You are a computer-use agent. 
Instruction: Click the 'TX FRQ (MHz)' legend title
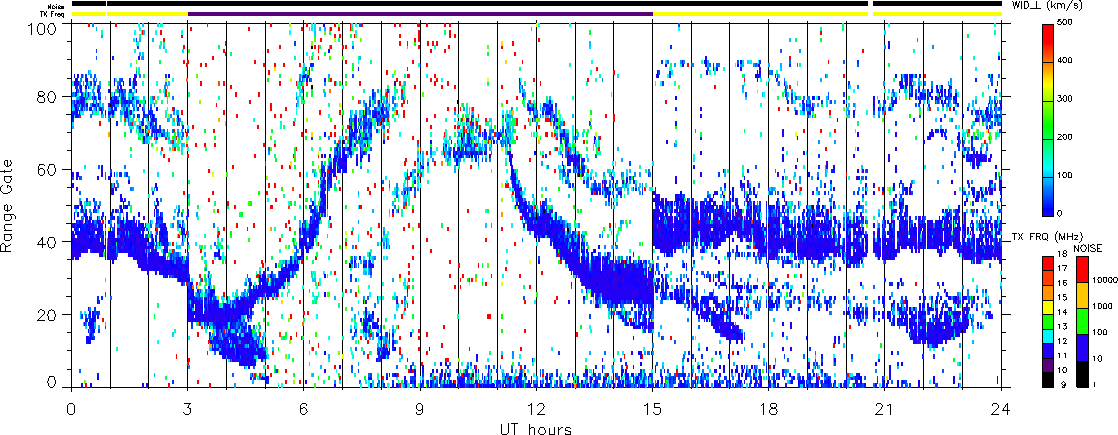(1047, 237)
